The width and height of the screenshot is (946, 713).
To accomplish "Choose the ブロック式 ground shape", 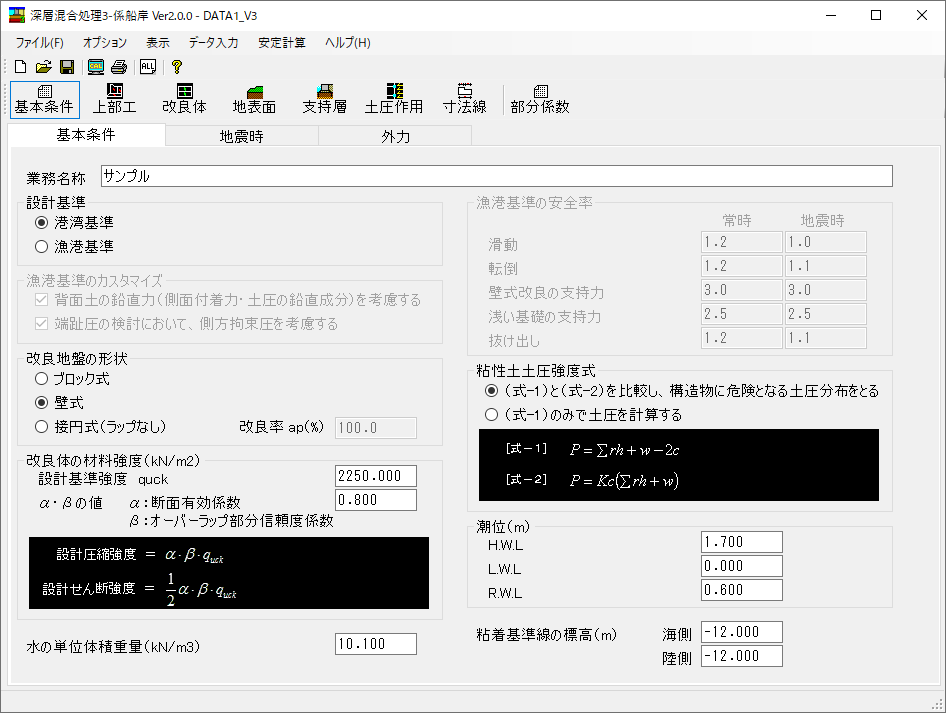I will click(42, 379).
